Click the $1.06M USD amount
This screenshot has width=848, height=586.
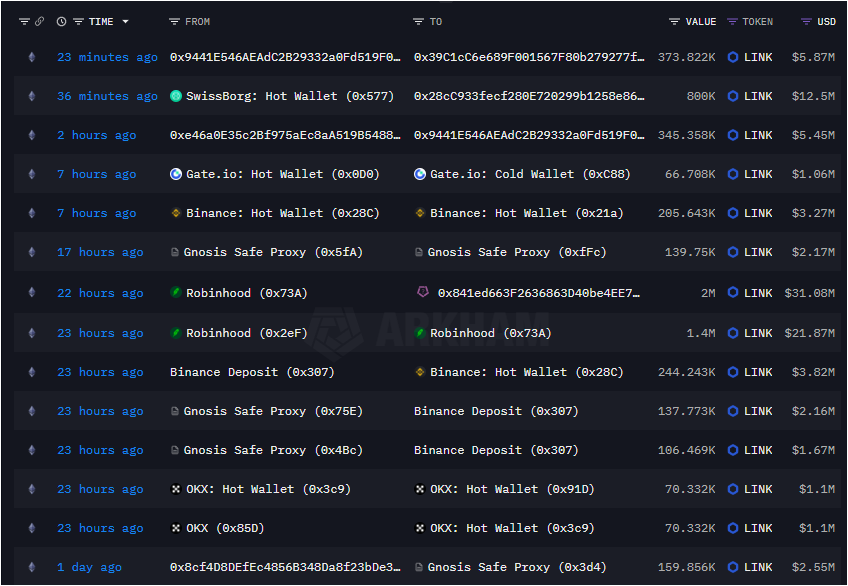pos(813,174)
